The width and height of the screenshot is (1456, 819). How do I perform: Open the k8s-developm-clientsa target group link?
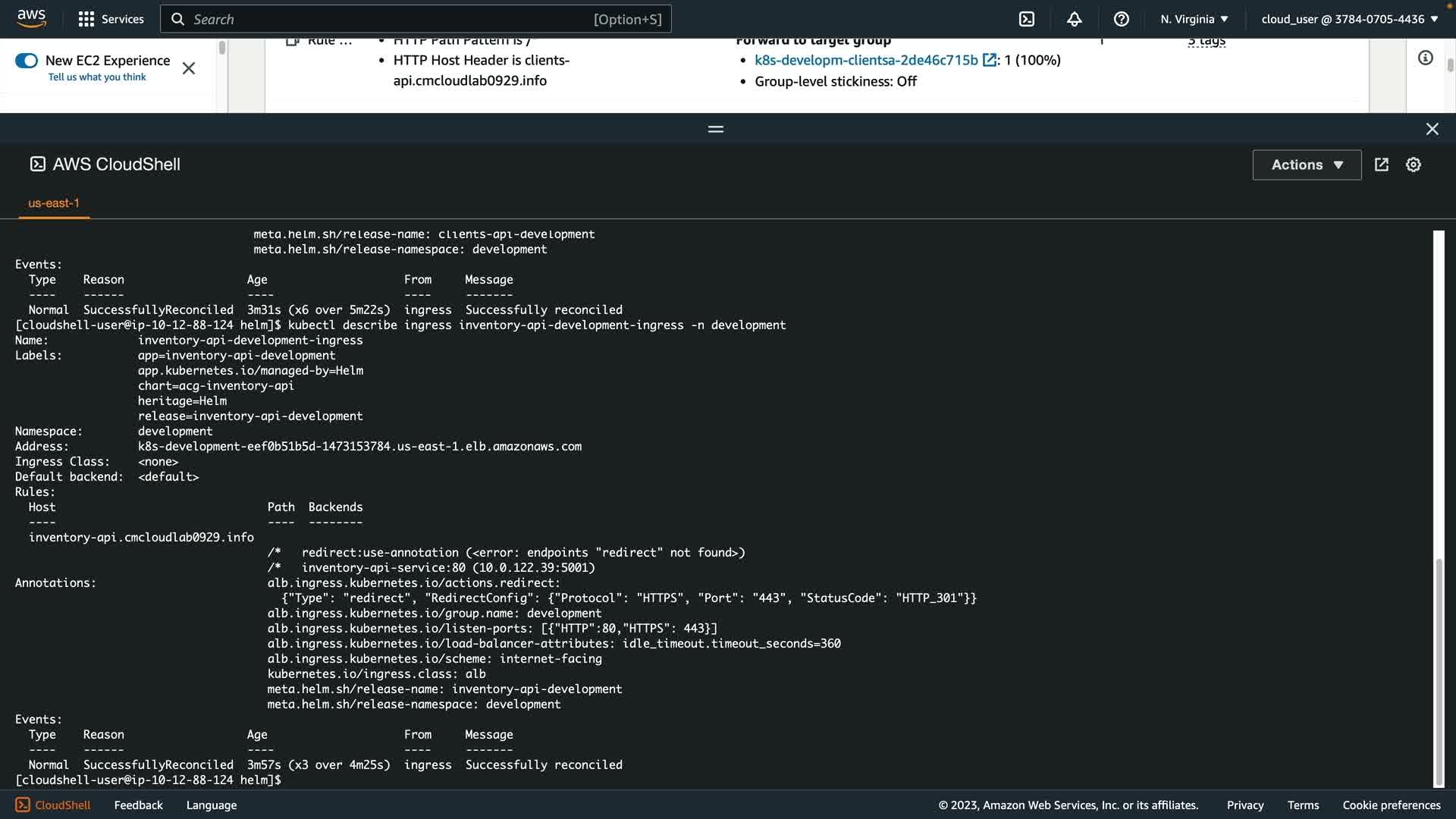click(866, 60)
